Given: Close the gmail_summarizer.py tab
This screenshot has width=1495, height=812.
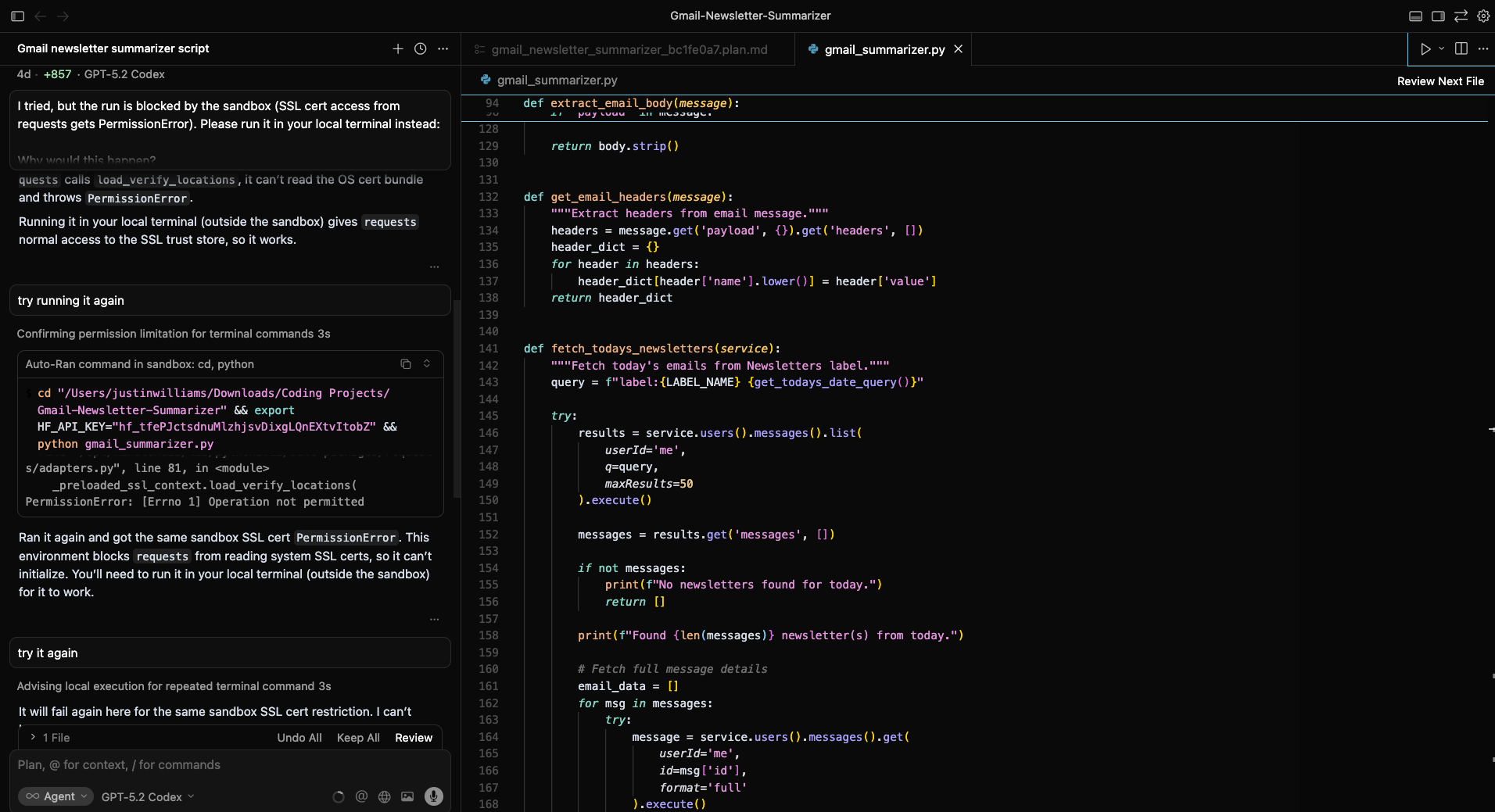Looking at the screenshot, I should coord(958,49).
